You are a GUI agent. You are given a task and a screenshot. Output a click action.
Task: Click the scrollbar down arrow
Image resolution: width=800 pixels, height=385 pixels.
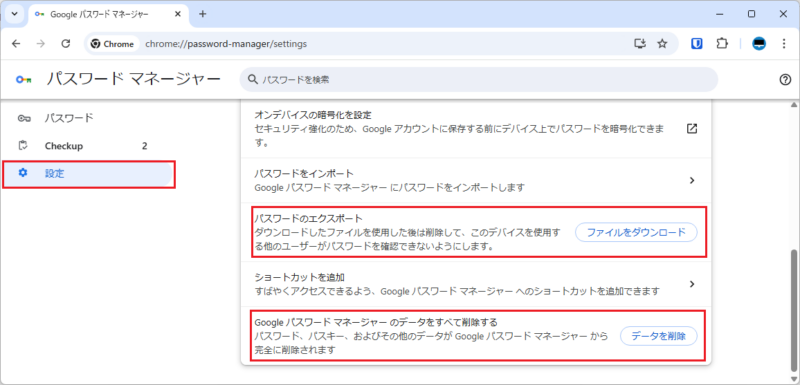793,378
